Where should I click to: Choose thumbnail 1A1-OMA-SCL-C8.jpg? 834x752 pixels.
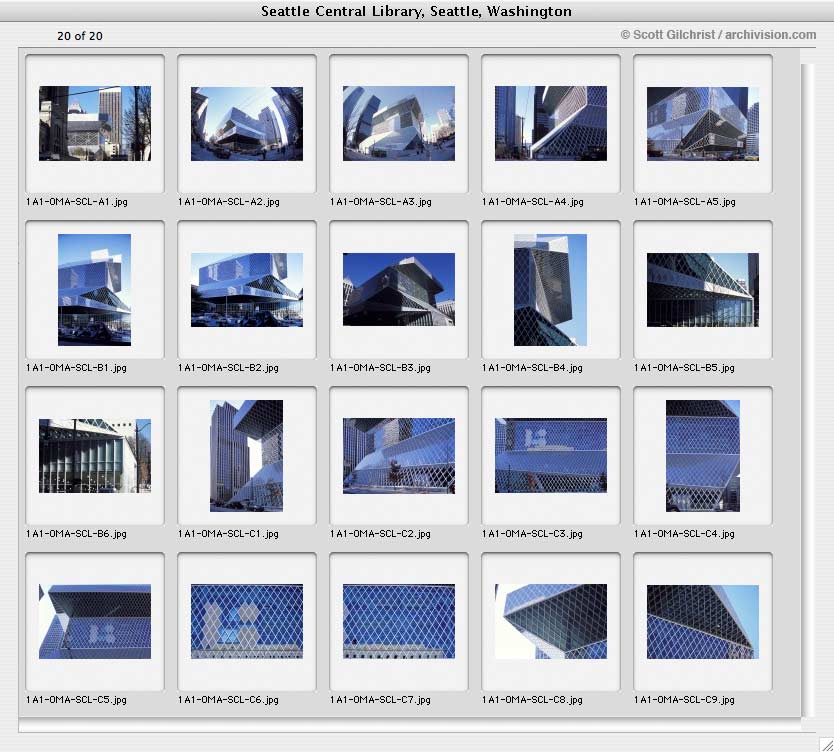pos(551,622)
